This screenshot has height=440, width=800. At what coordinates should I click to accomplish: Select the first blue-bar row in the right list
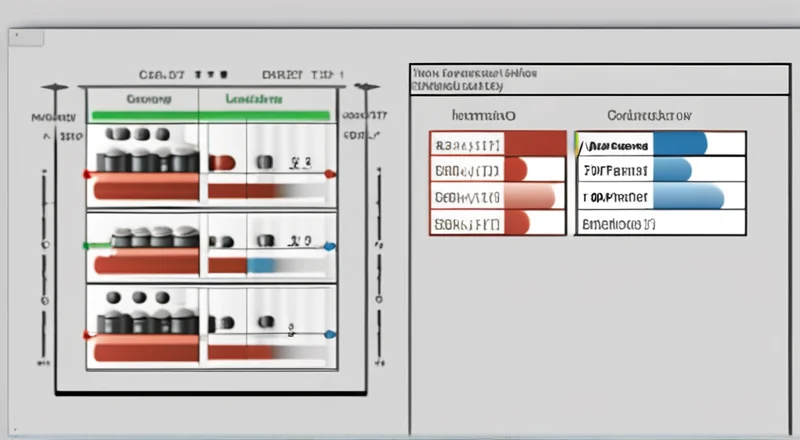(x=660, y=144)
